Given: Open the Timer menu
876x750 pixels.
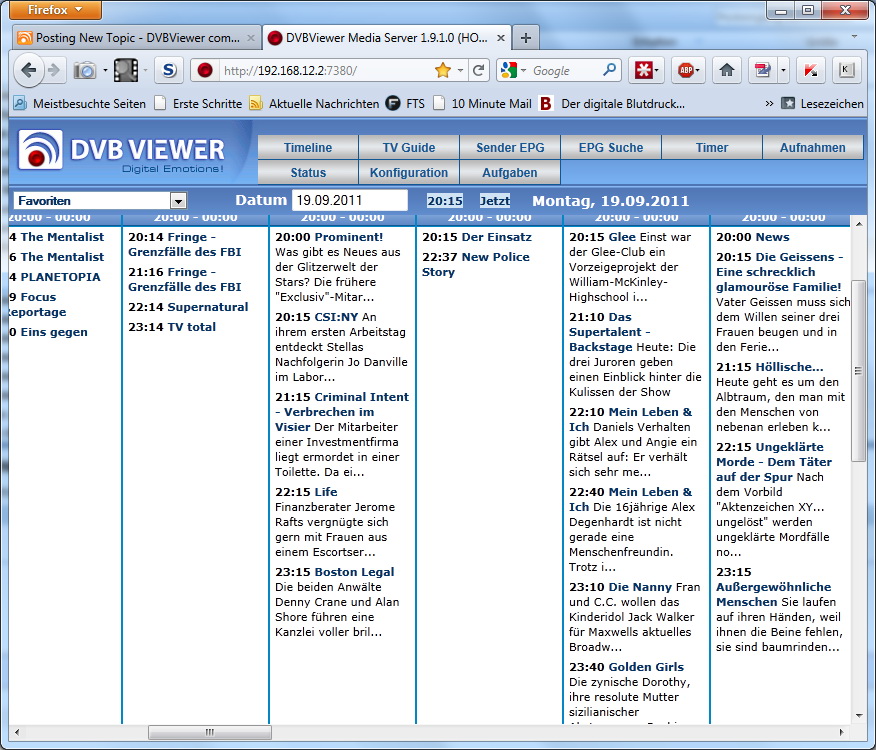Looking at the screenshot, I should coord(712,148).
